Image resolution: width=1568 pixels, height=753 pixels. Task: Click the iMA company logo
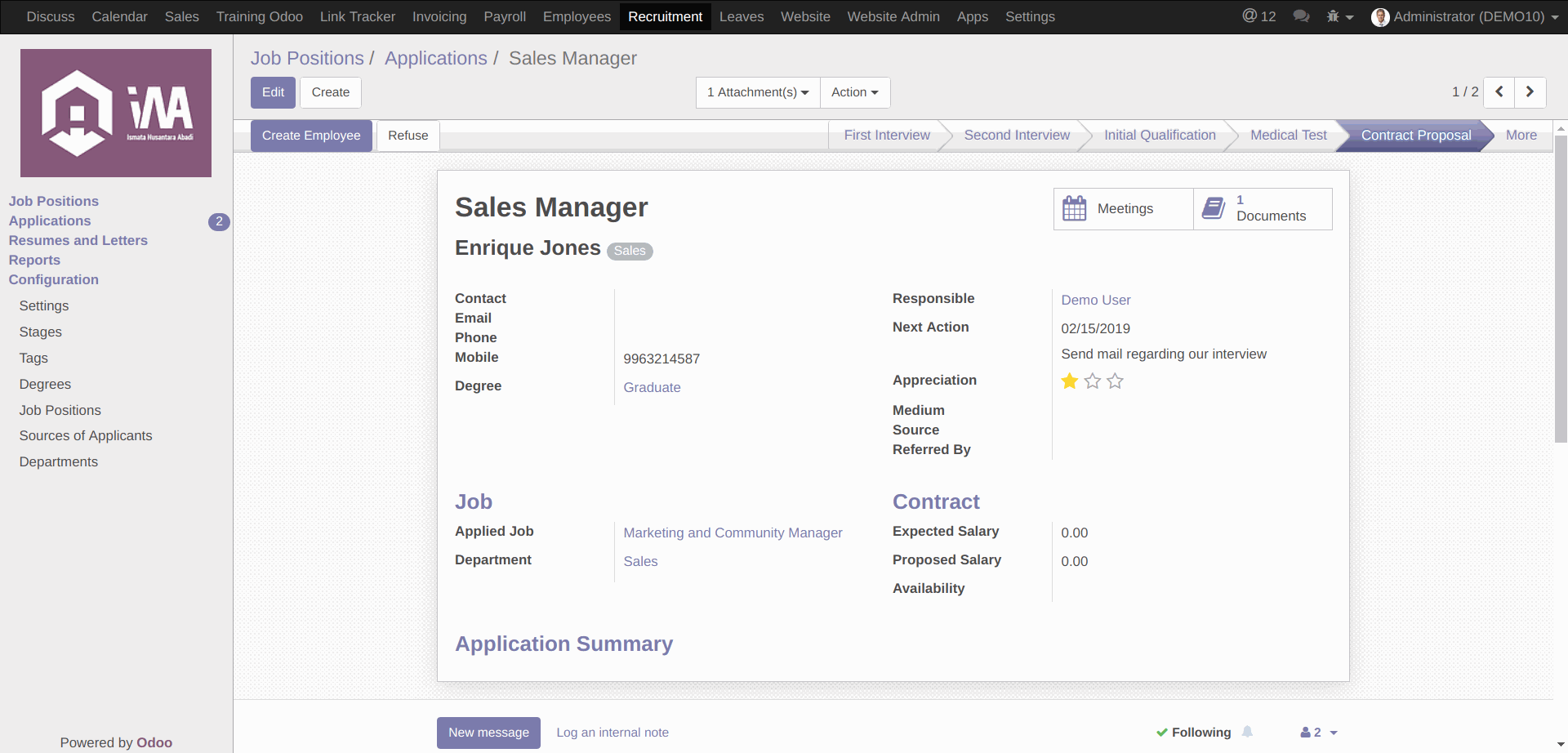(x=116, y=113)
